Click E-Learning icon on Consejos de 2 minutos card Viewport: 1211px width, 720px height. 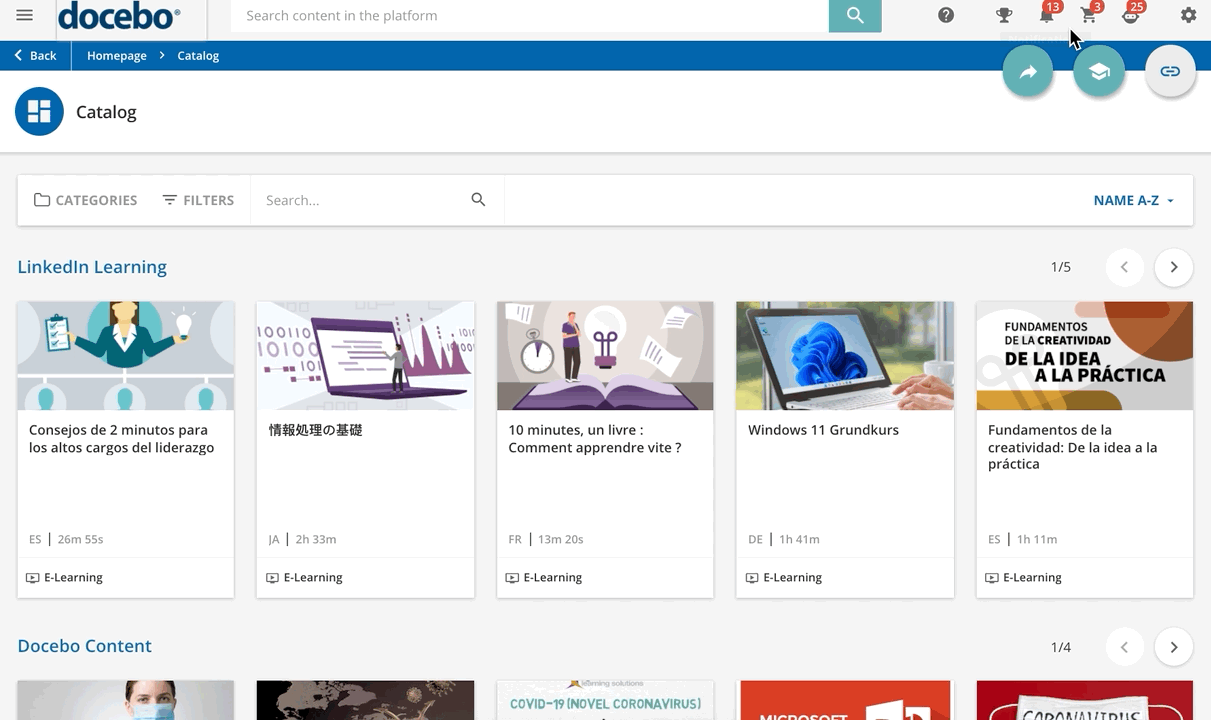tap(33, 578)
